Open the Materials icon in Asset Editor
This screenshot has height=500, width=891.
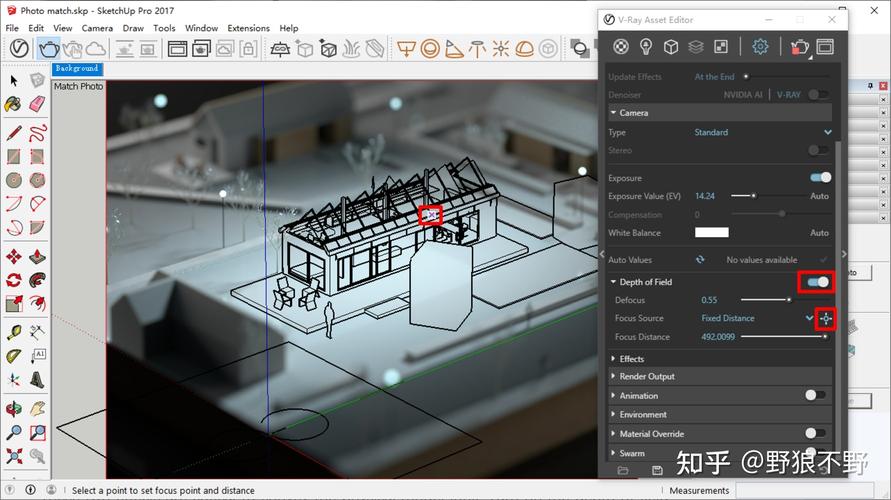621,46
